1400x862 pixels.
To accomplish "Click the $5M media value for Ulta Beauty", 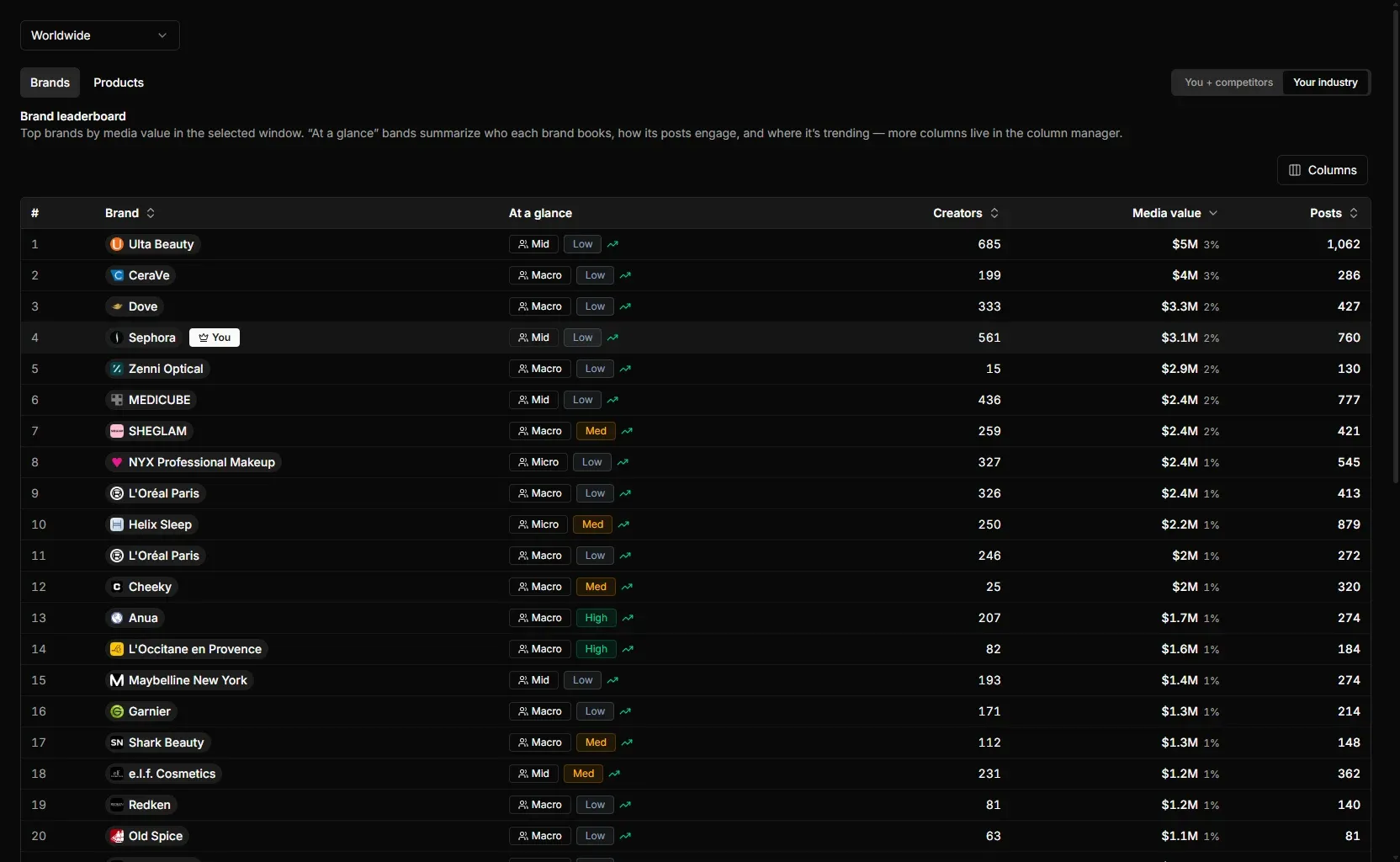I will [1185, 244].
